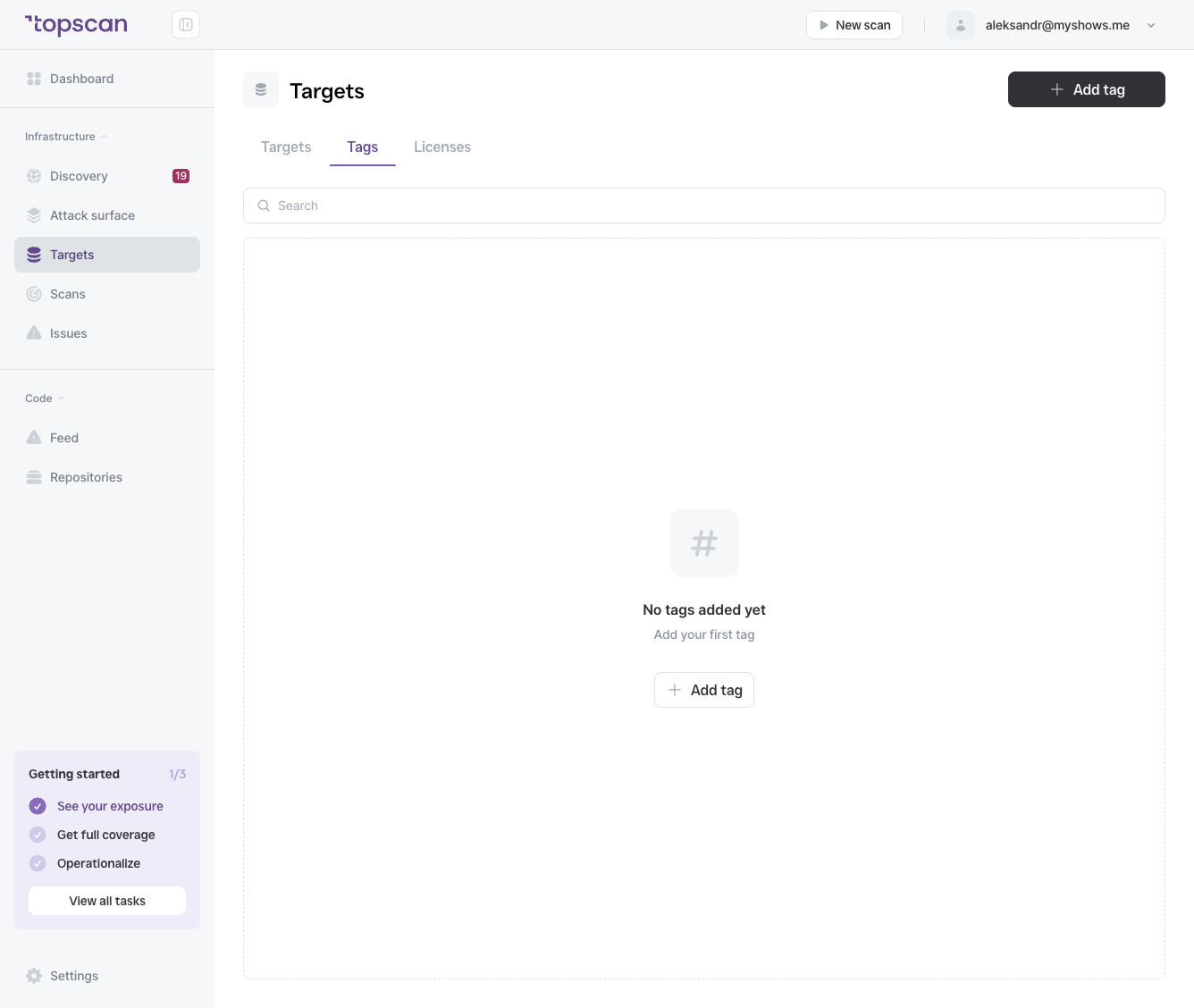
Task: Click the Operationalize checkmark
Action: [x=38, y=863]
